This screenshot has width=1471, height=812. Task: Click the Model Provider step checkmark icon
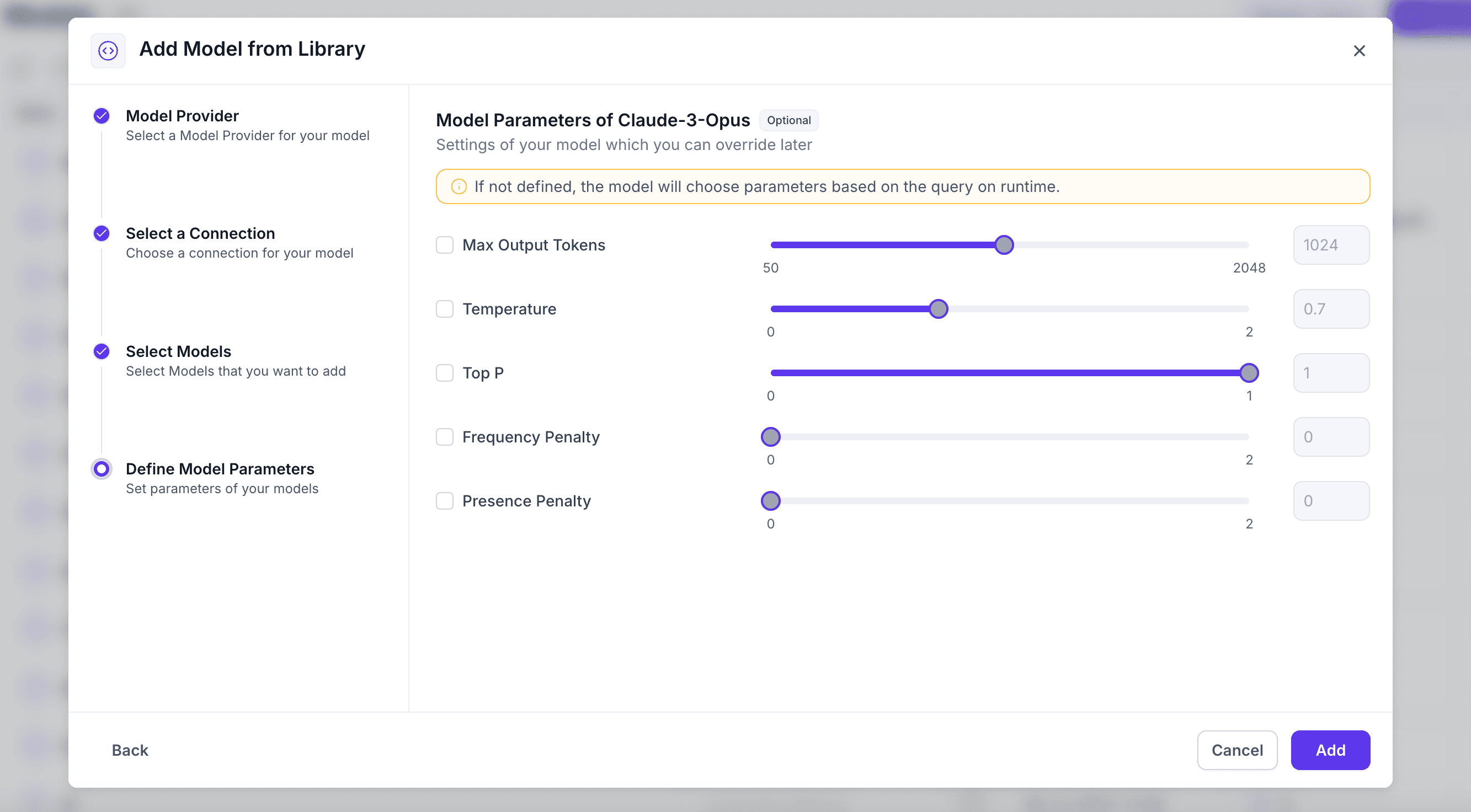click(102, 116)
